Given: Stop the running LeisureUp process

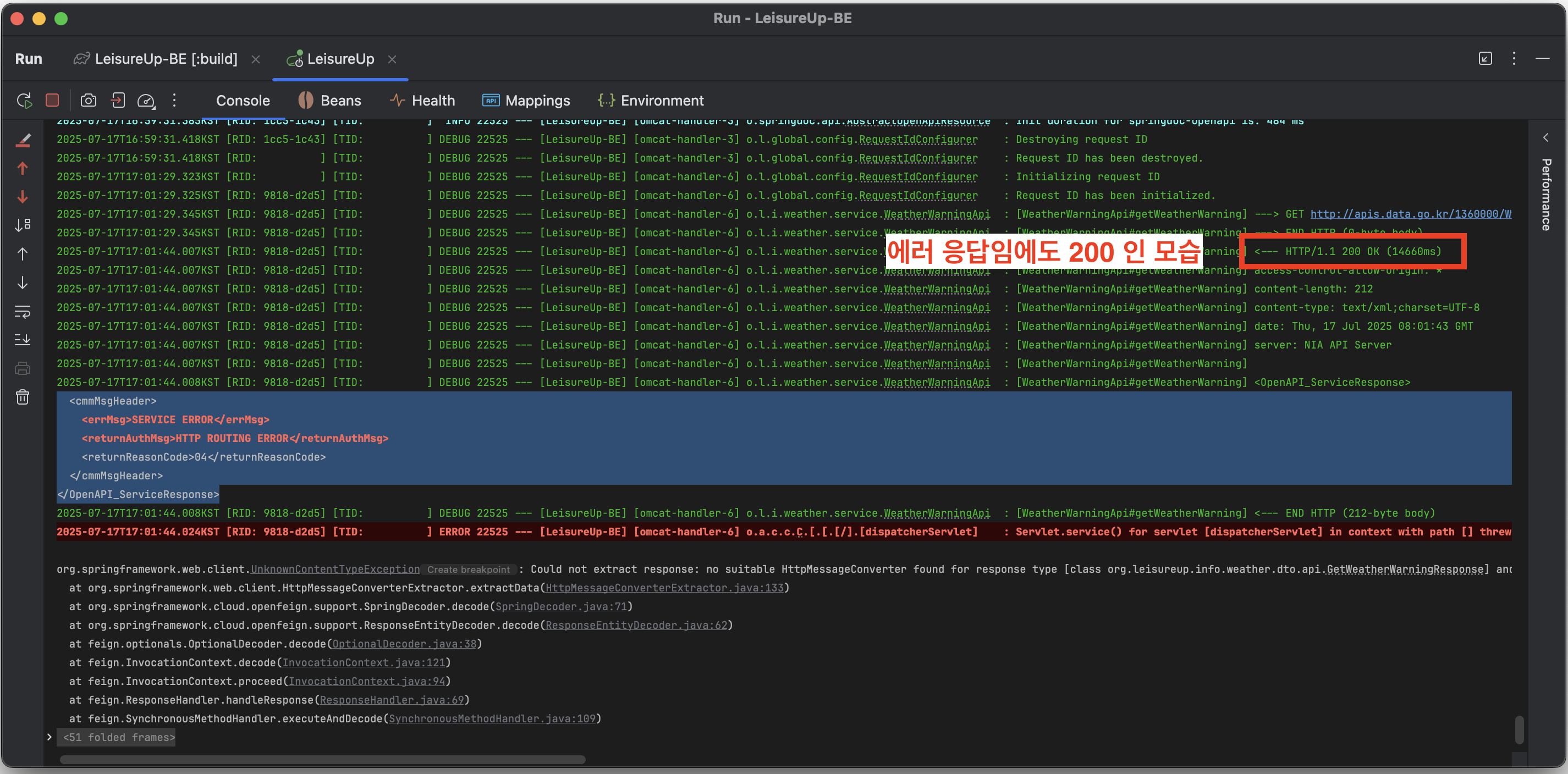Looking at the screenshot, I should pyautogui.click(x=52, y=101).
